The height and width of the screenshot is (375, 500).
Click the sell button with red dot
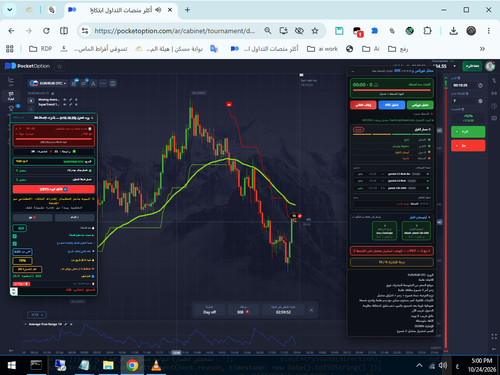[x=32, y=217]
